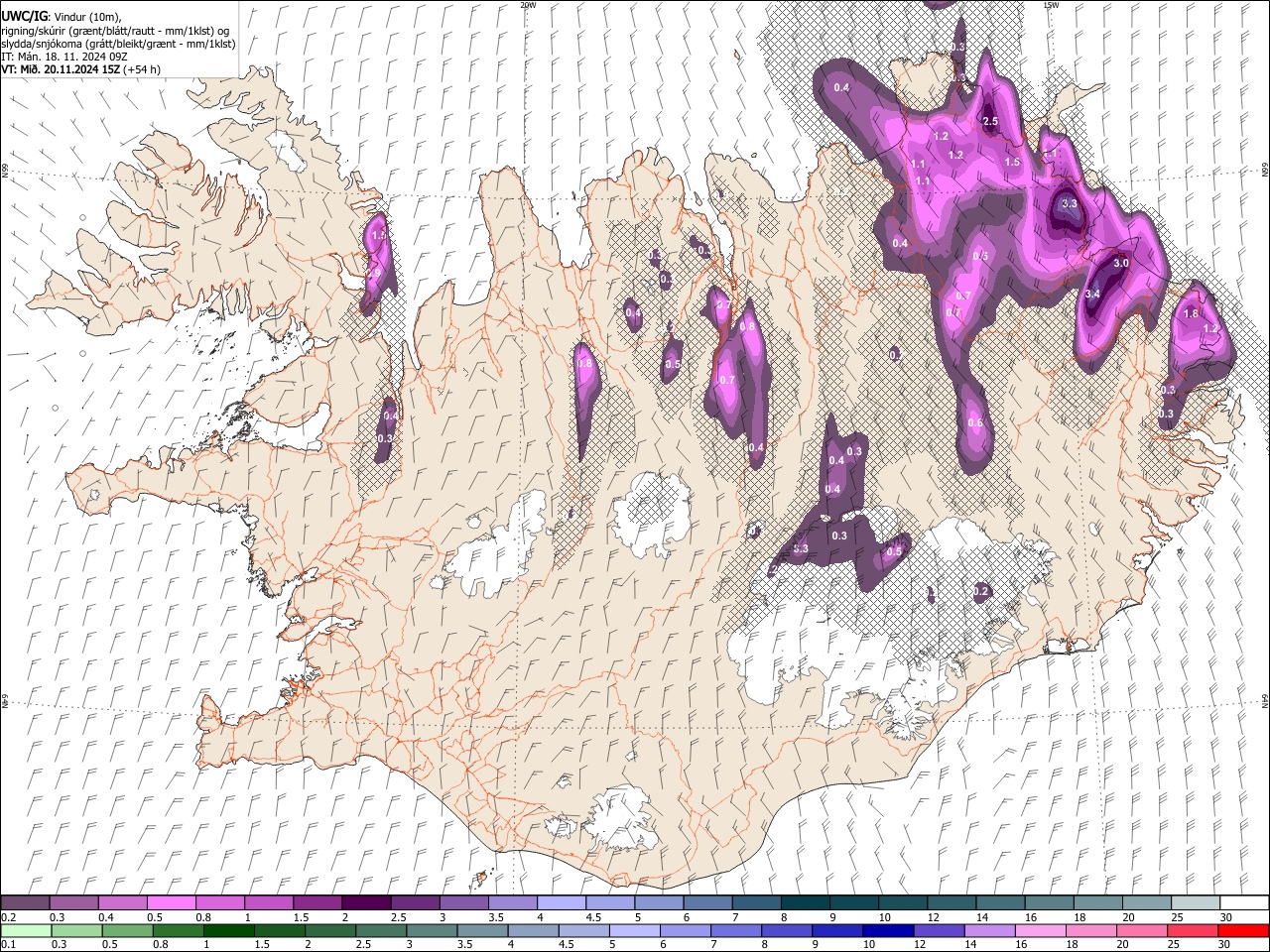Click the '3.4' precipitation value on the map
1270x952 pixels.
[x=1092, y=295]
